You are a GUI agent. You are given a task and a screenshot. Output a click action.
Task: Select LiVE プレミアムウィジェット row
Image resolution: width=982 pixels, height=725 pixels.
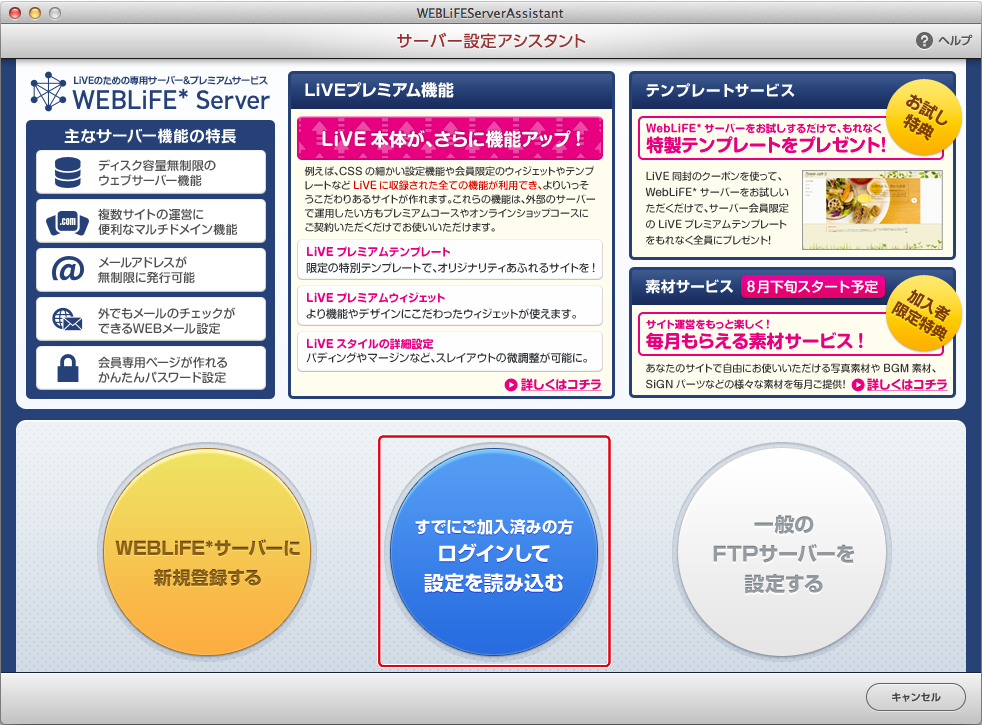pos(450,306)
